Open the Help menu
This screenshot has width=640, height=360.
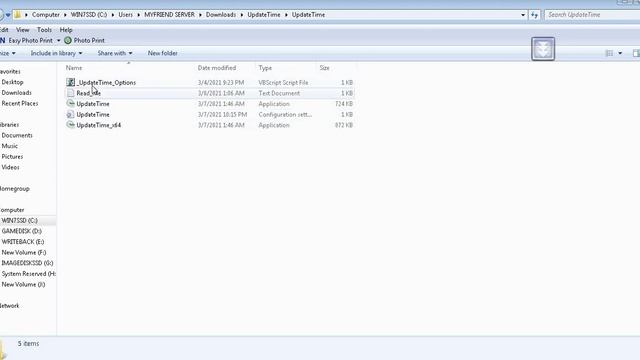coord(66,30)
